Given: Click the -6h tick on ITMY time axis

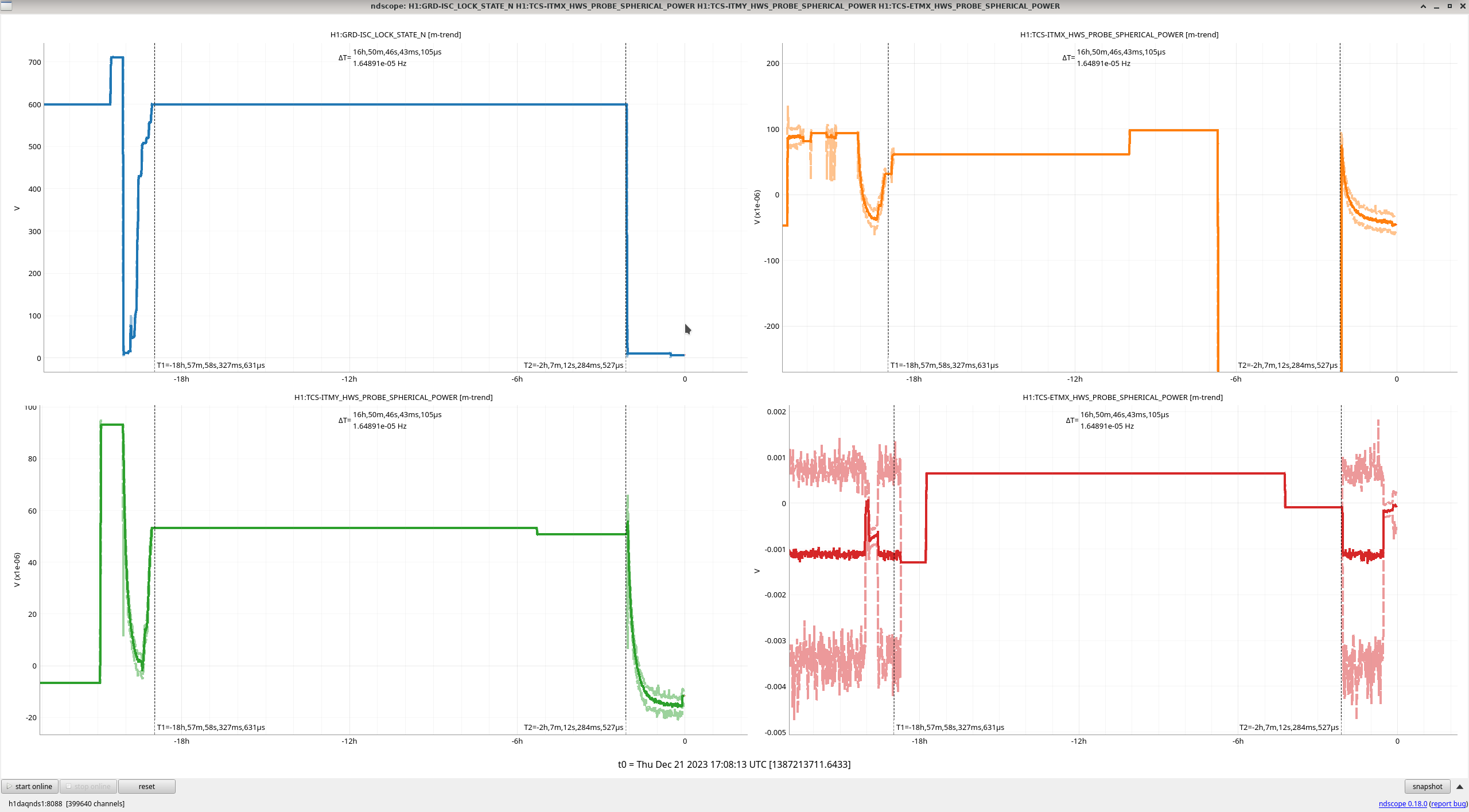Looking at the screenshot, I should click(517, 741).
